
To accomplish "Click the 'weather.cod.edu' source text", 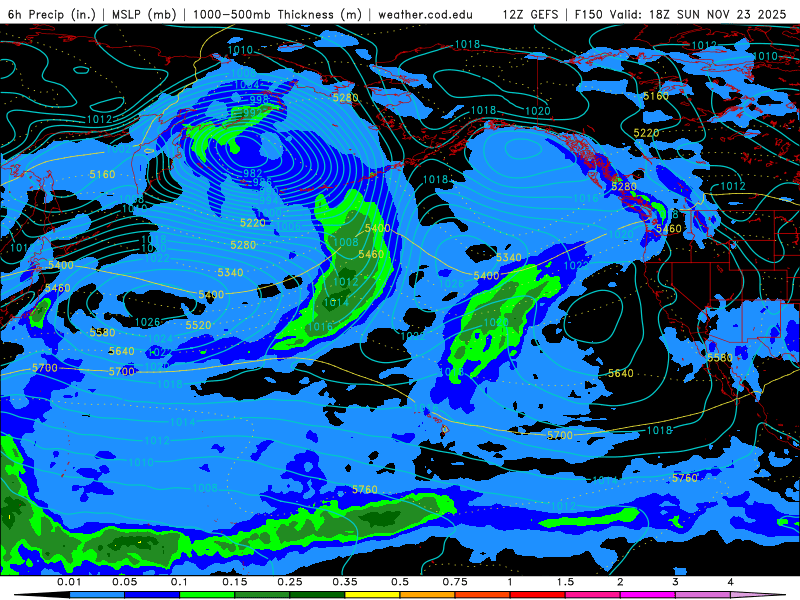I will point(426,15).
